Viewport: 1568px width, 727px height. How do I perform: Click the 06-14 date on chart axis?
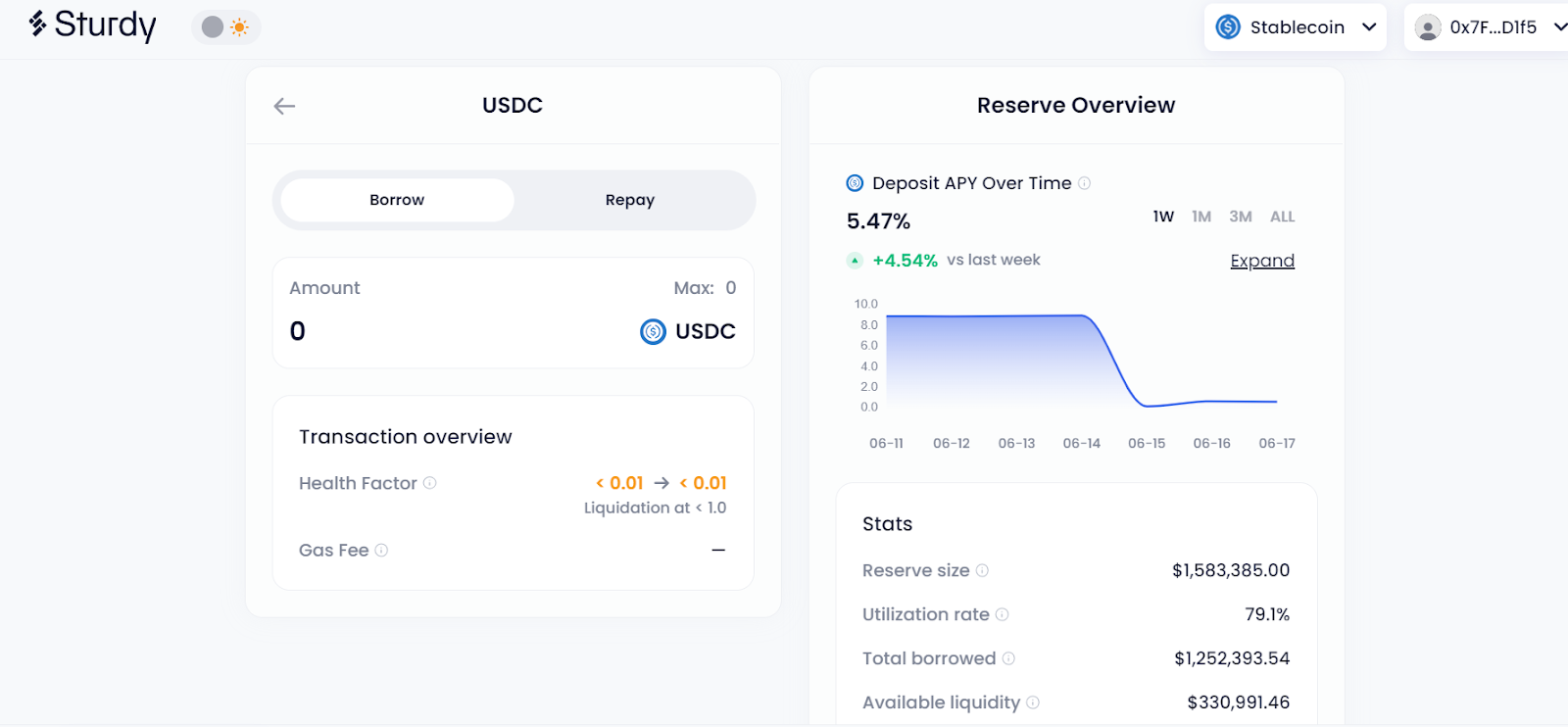pyautogui.click(x=1082, y=444)
